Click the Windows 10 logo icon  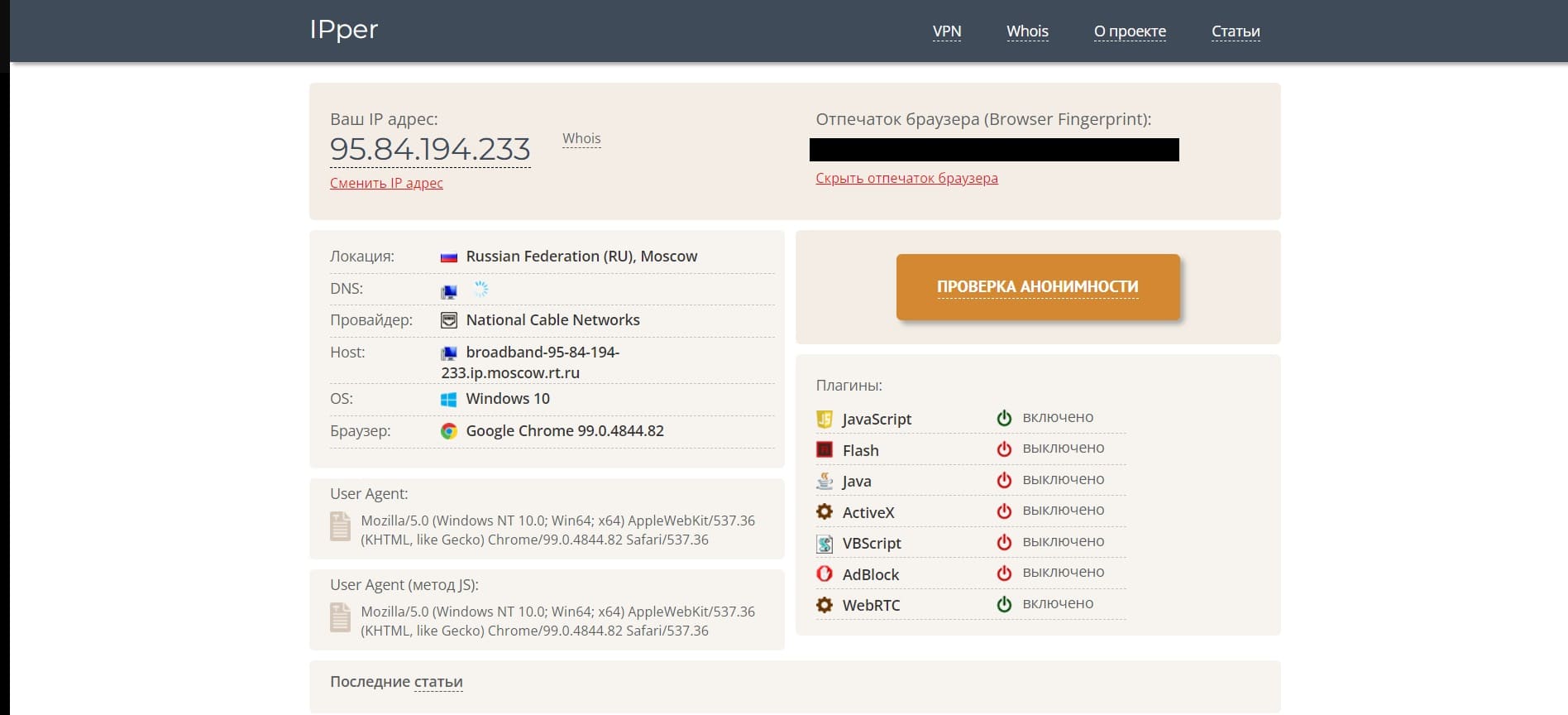point(448,400)
